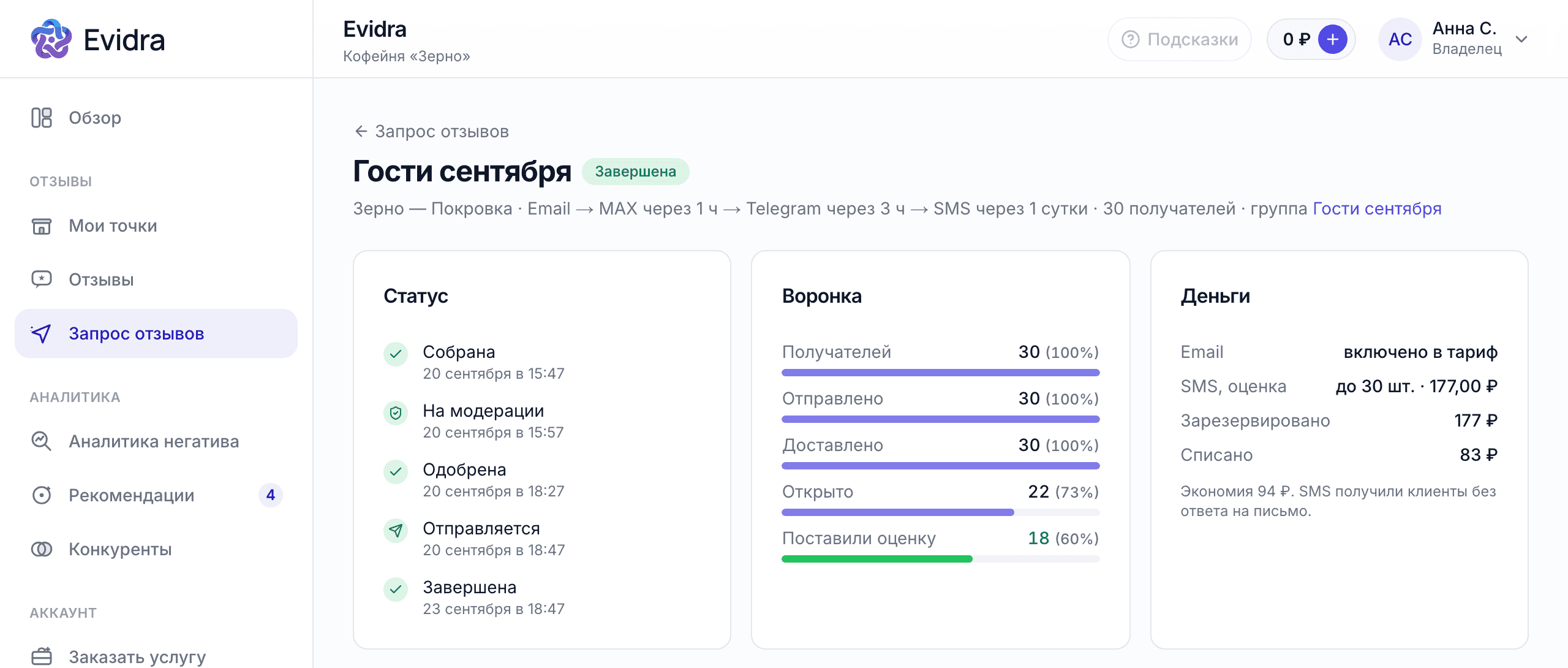This screenshot has width=1568, height=668.
Task: Open the Обзор dashboard icon
Action: 42,118
